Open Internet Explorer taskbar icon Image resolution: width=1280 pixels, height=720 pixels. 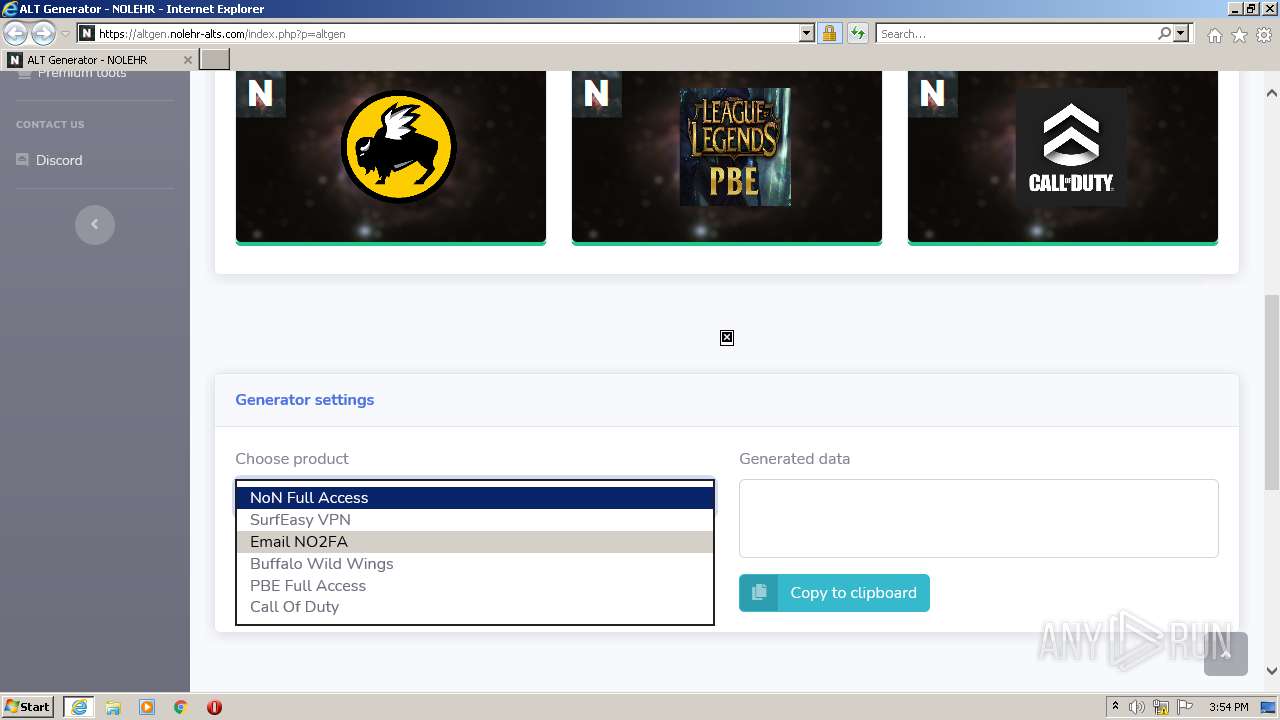[x=78, y=707]
